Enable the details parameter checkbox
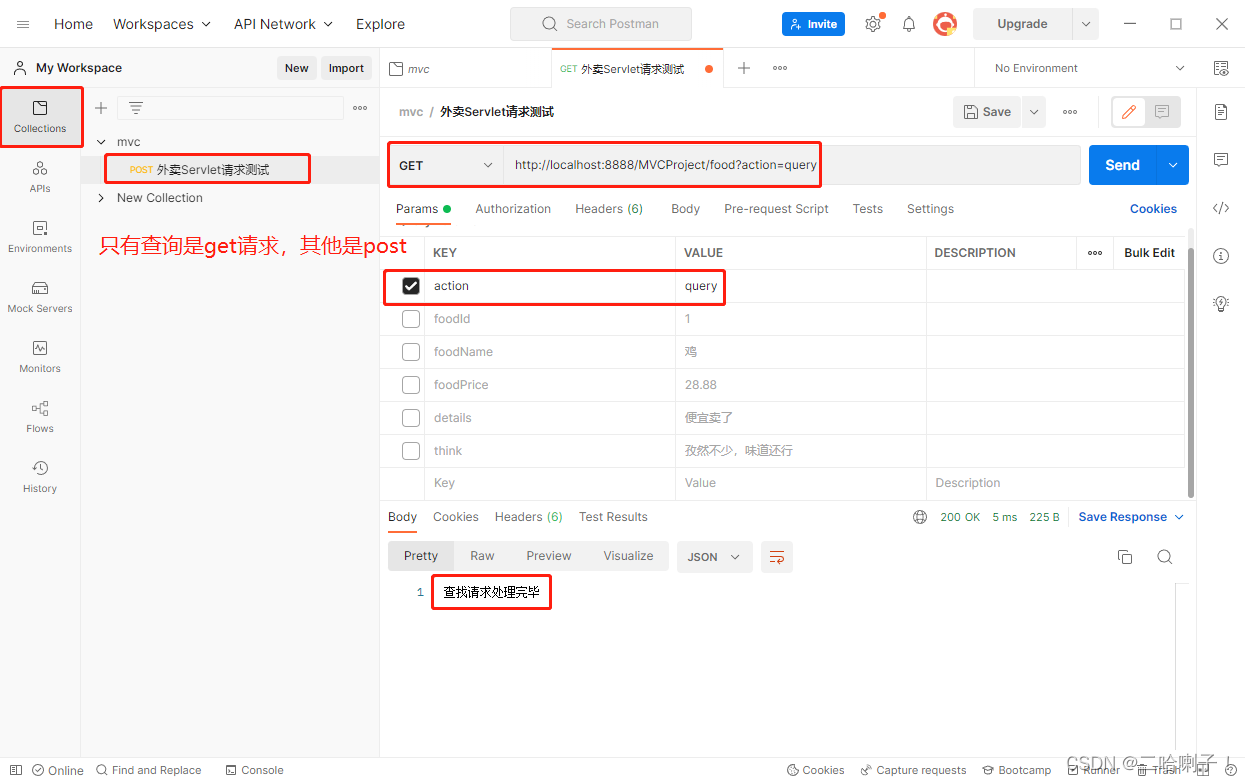Viewport: 1245px width, 782px height. (411, 418)
